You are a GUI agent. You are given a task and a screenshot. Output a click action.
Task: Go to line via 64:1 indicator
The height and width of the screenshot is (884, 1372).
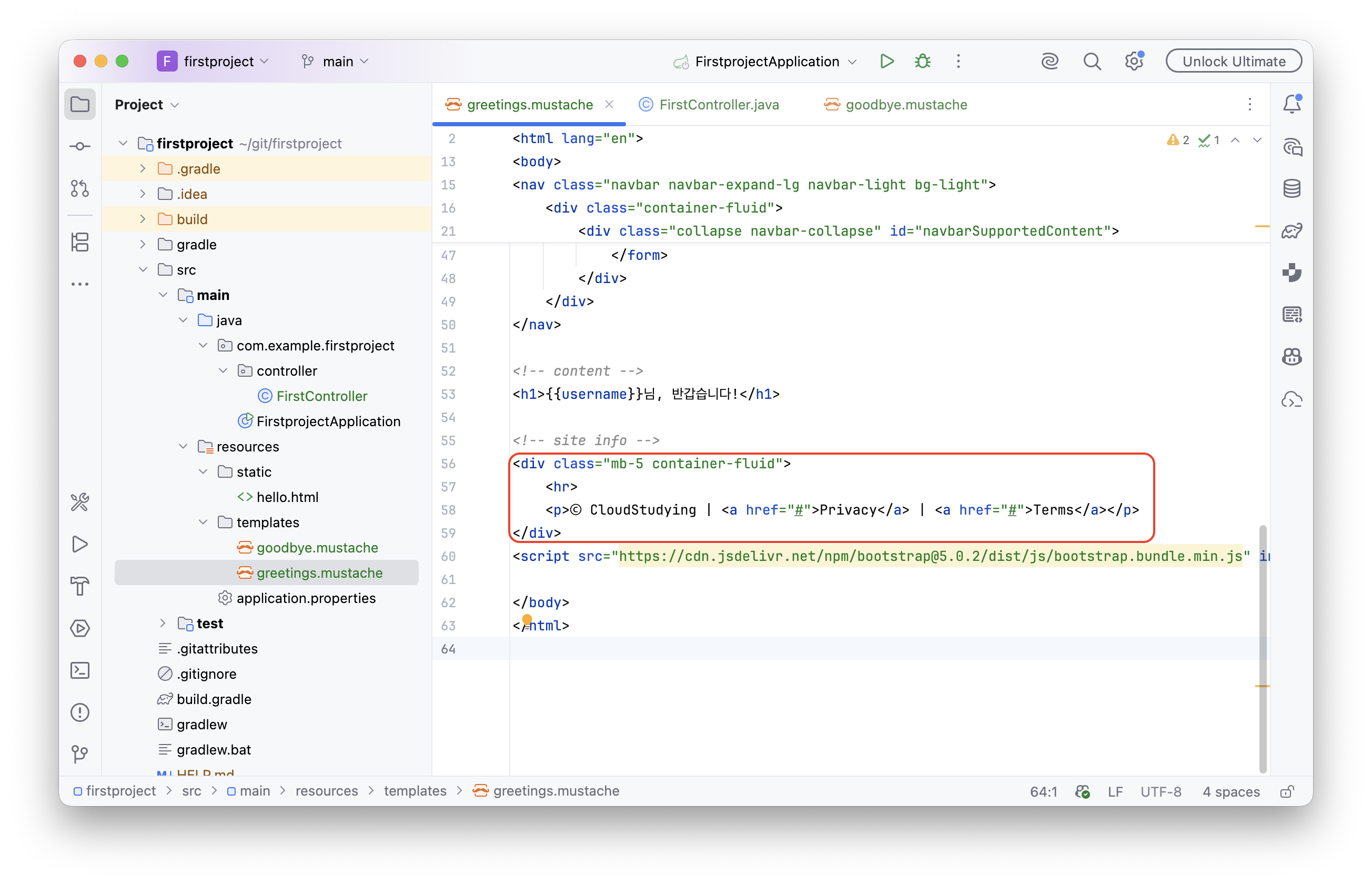[1043, 791]
